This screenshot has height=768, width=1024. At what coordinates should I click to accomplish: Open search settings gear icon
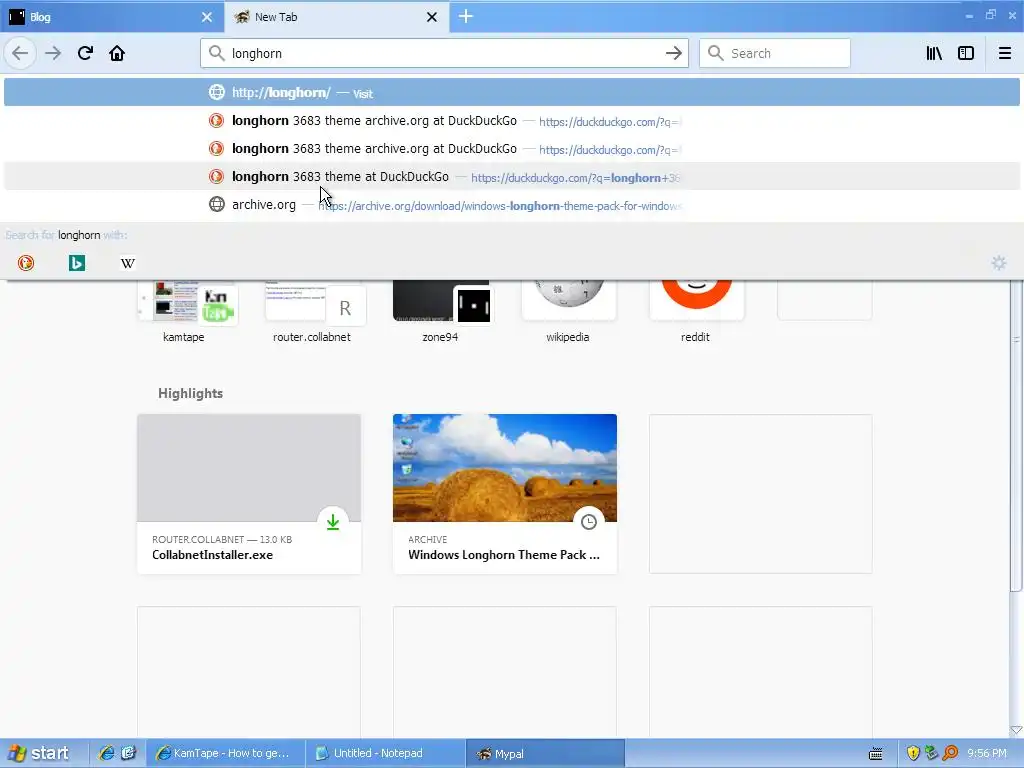pyautogui.click(x=999, y=263)
